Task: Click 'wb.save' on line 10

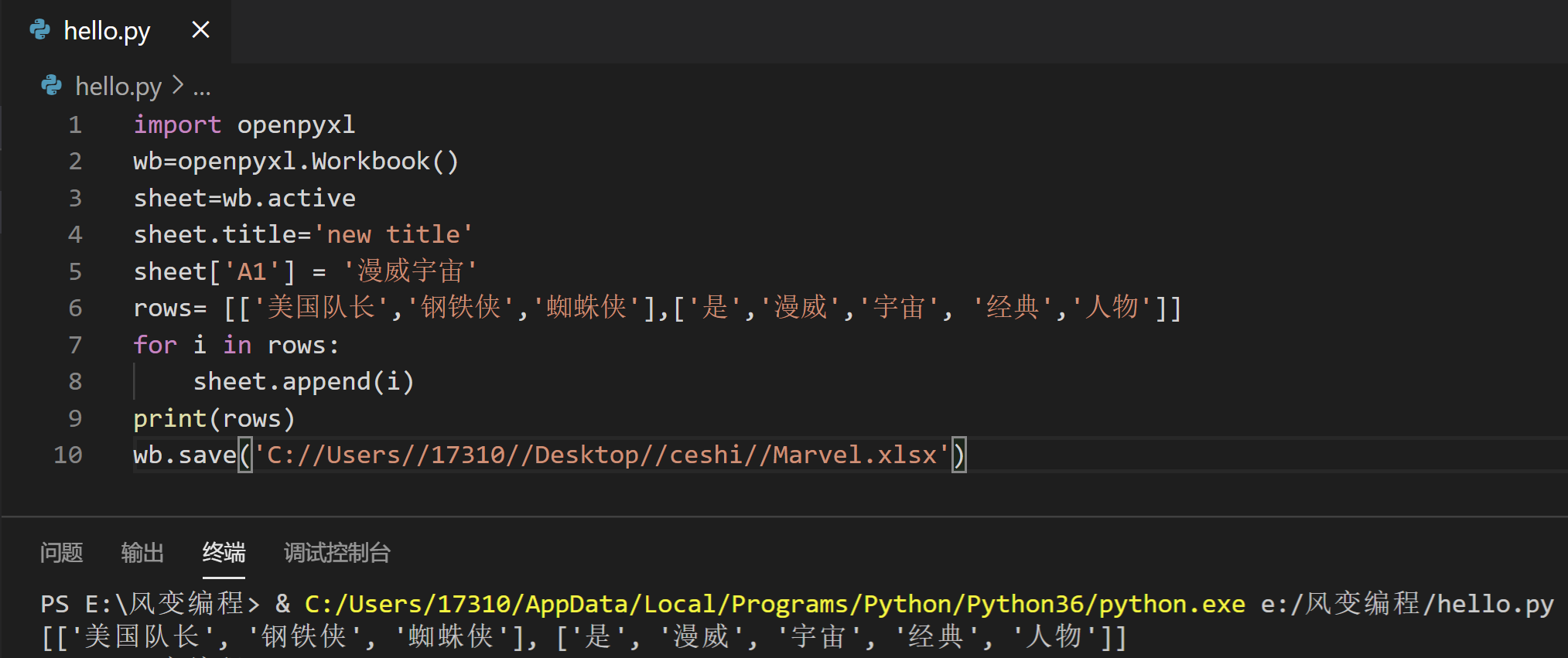Action: point(185,455)
